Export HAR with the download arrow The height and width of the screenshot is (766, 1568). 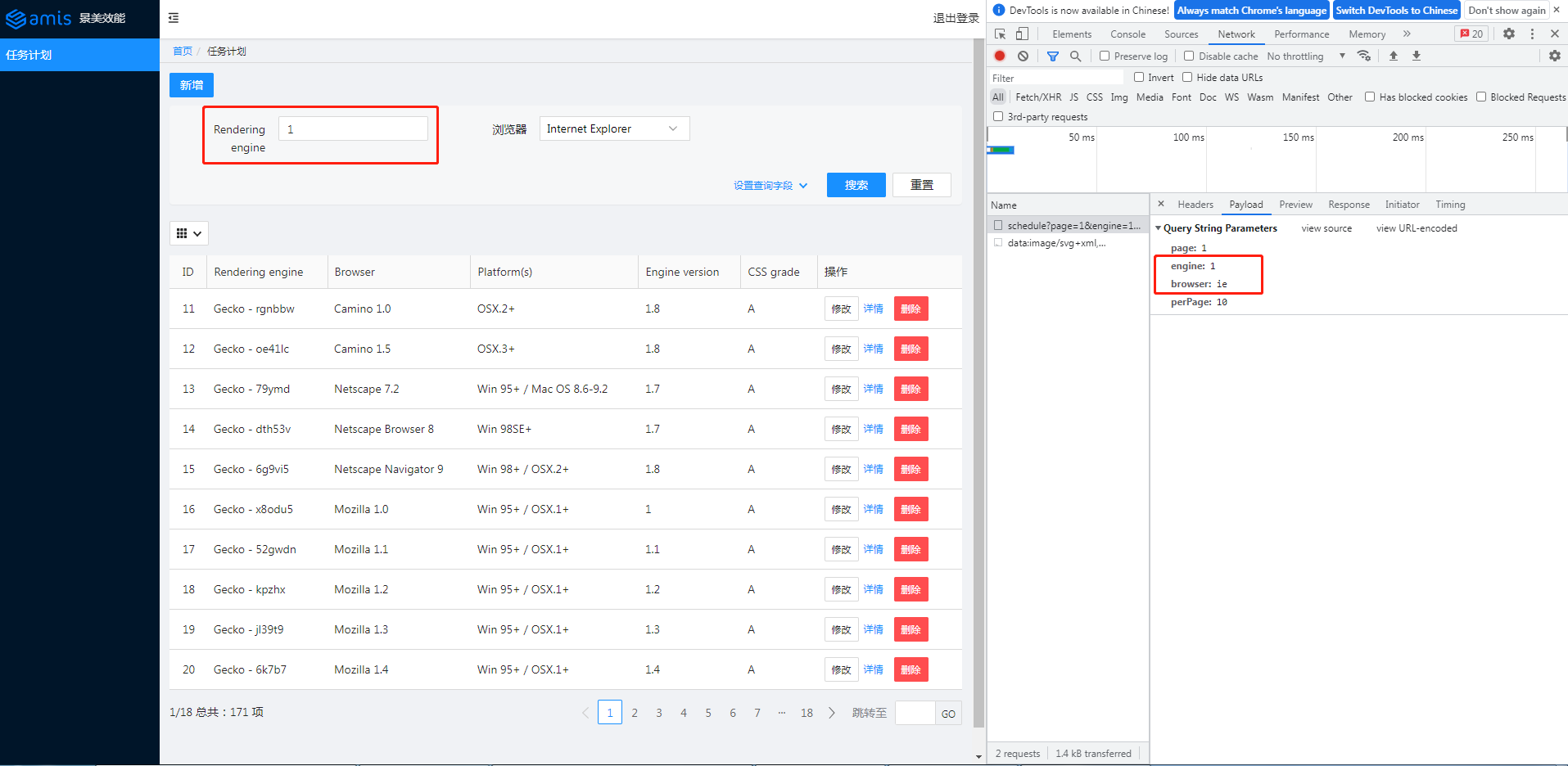tap(1417, 56)
